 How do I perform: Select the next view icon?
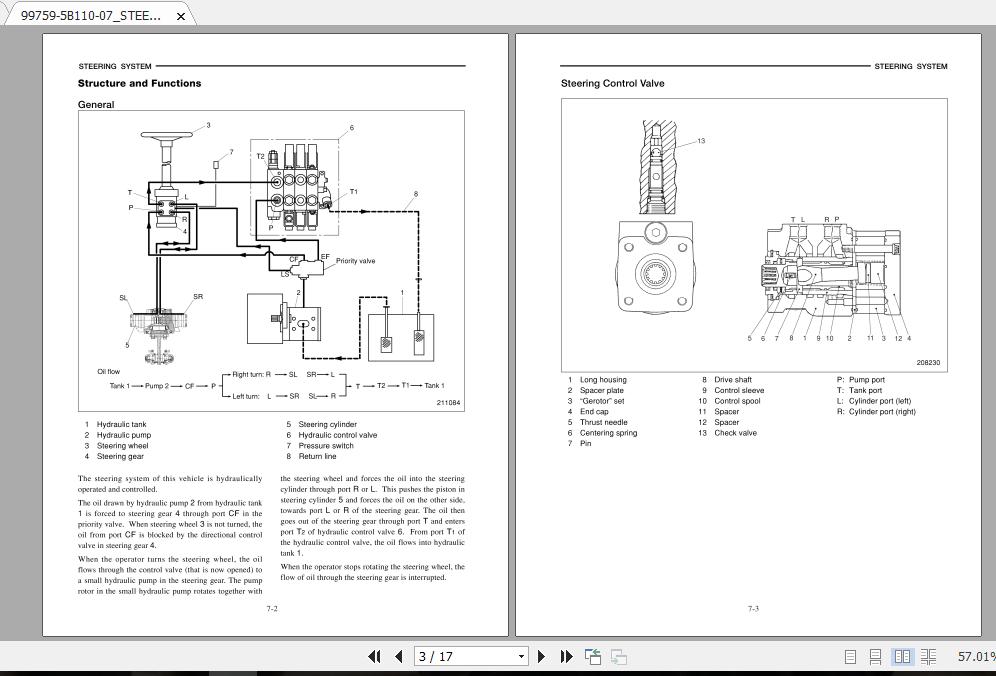pyautogui.click(x=618, y=656)
